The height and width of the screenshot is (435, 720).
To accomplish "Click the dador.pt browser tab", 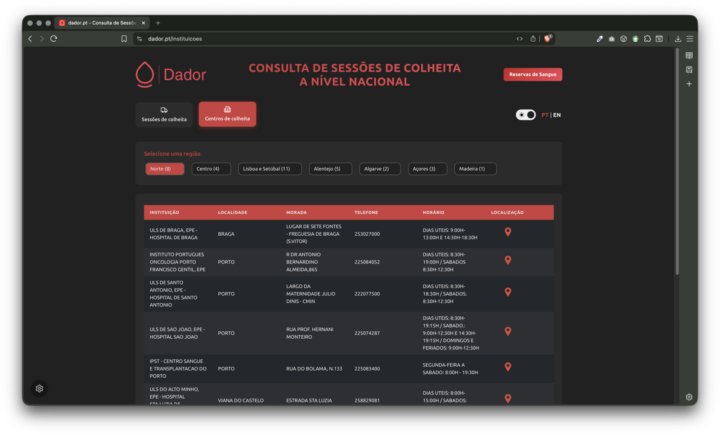I will coord(101,23).
